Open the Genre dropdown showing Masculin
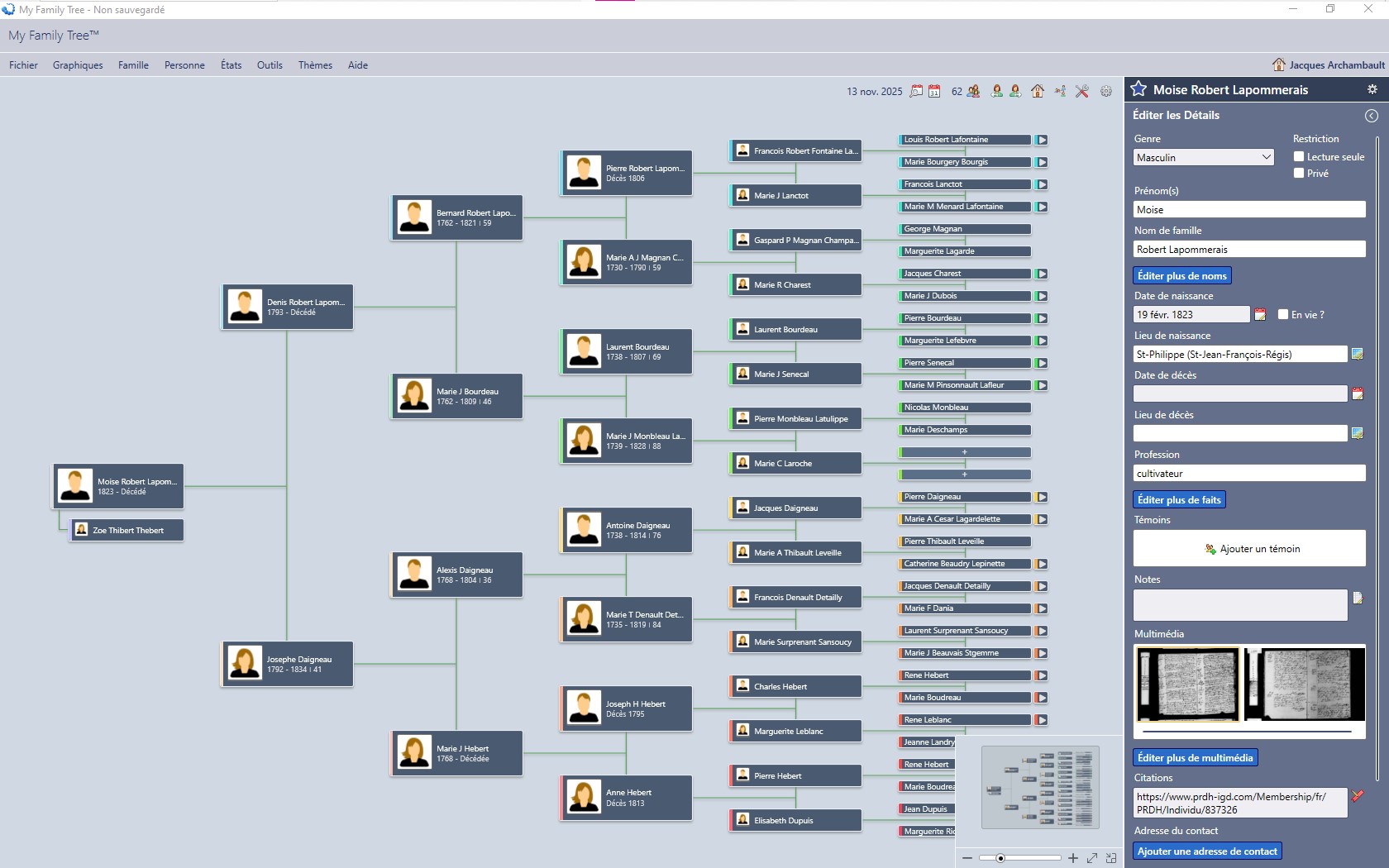The width and height of the screenshot is (1389, 868). click(1203, 157)
